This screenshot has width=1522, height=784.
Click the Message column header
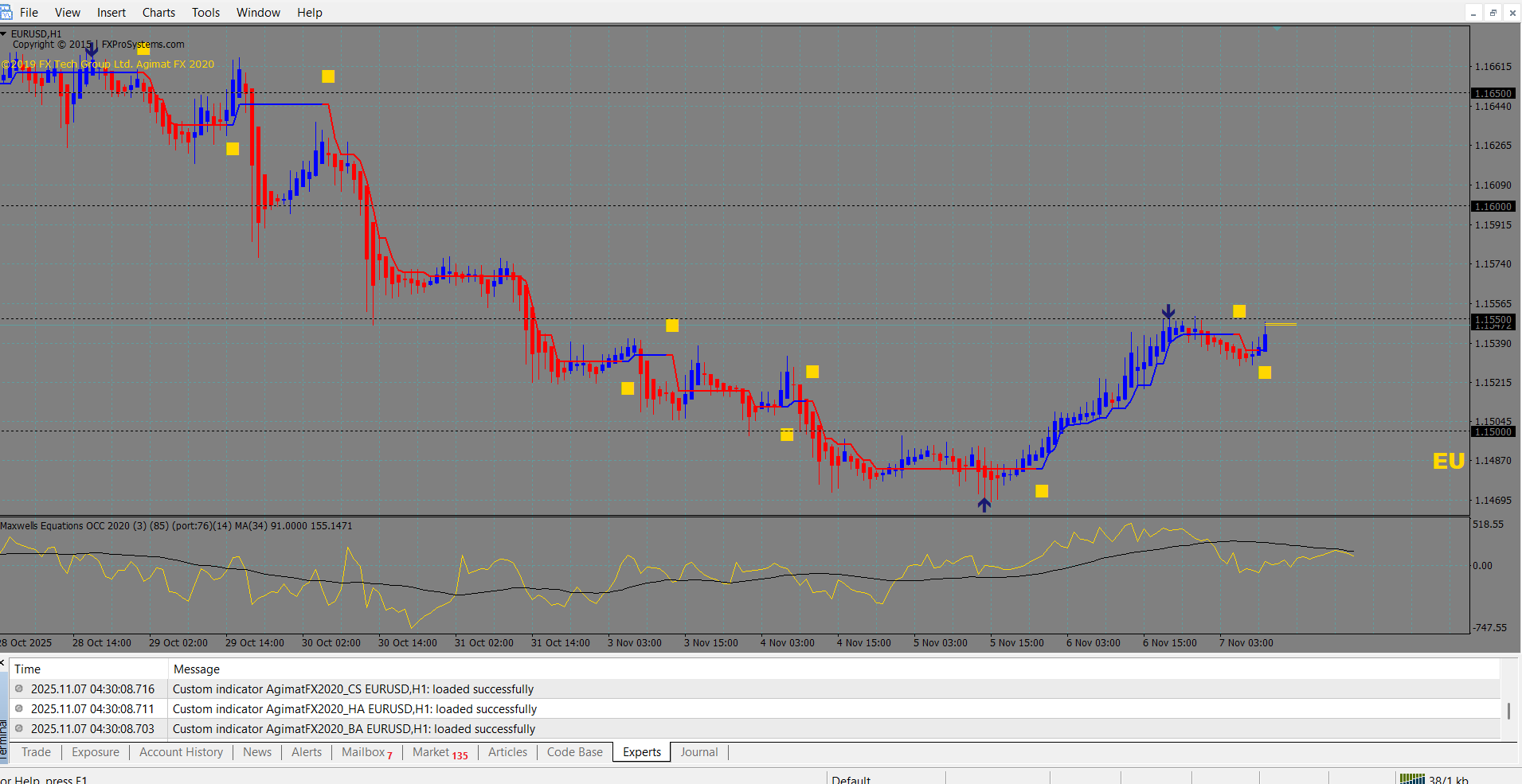(197, 669)
